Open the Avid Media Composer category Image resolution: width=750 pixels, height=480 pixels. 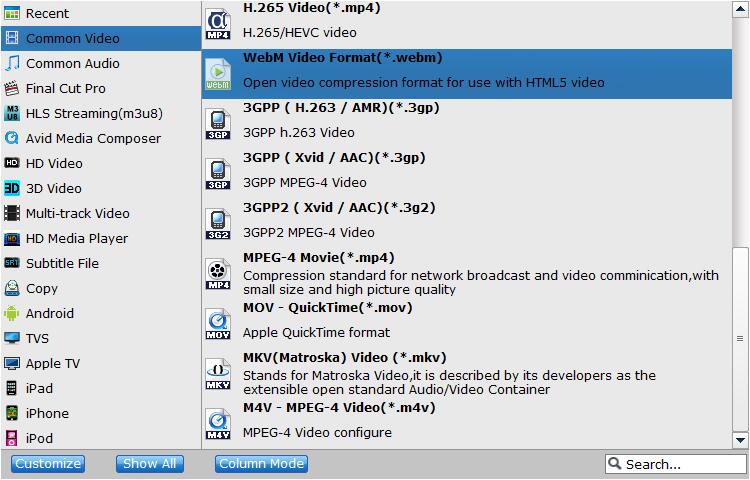click(101, 138)
